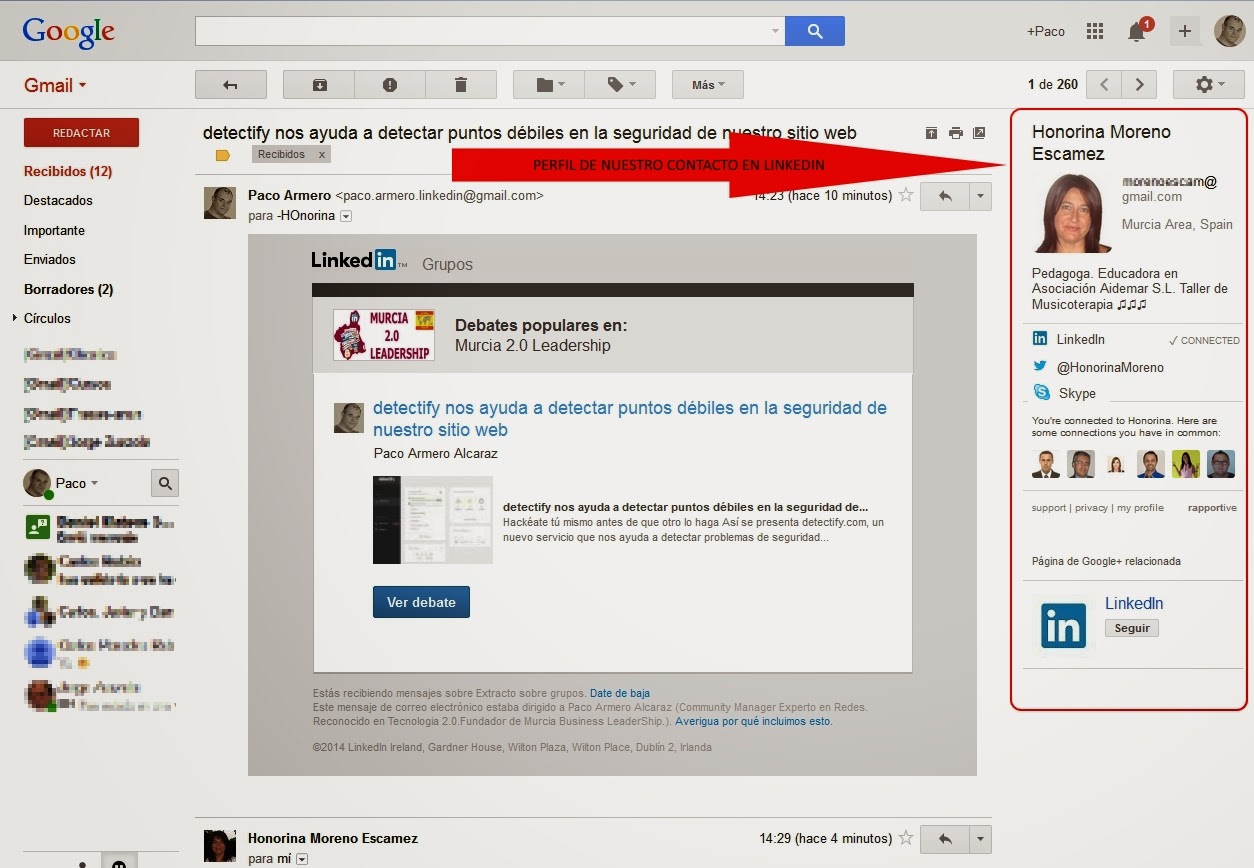Viewport: 1254px width, 868px height.
Task: Click Seguir on LinkedIn page
Action: (1132, 628)
